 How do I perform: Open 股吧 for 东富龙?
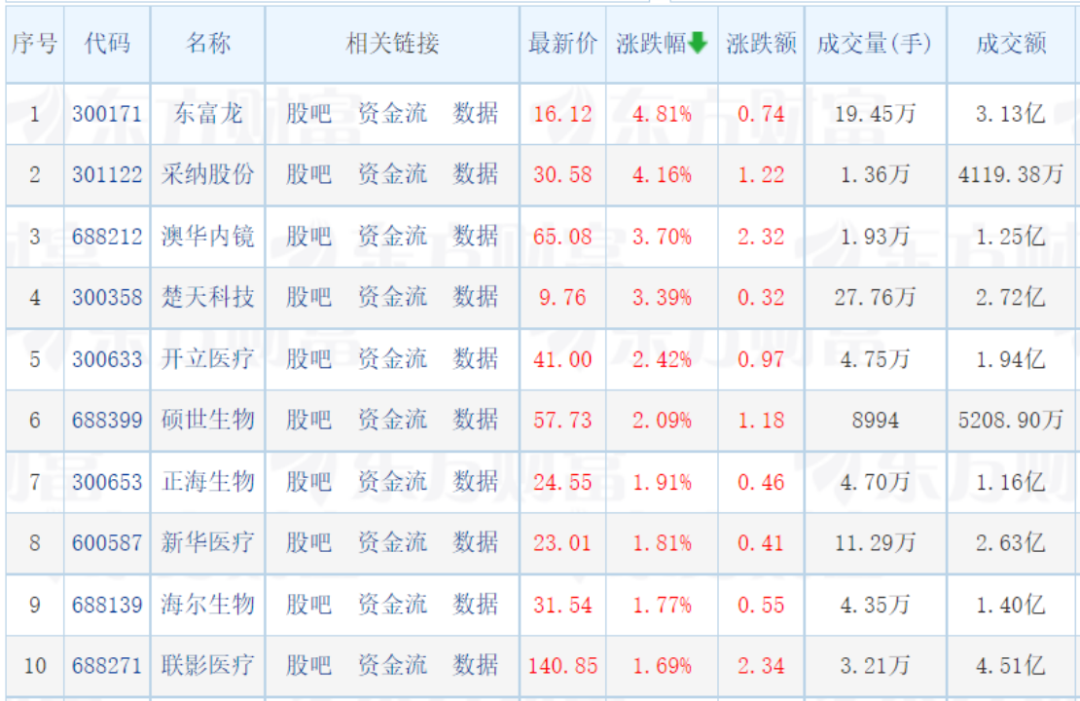(x=308, y=114)
